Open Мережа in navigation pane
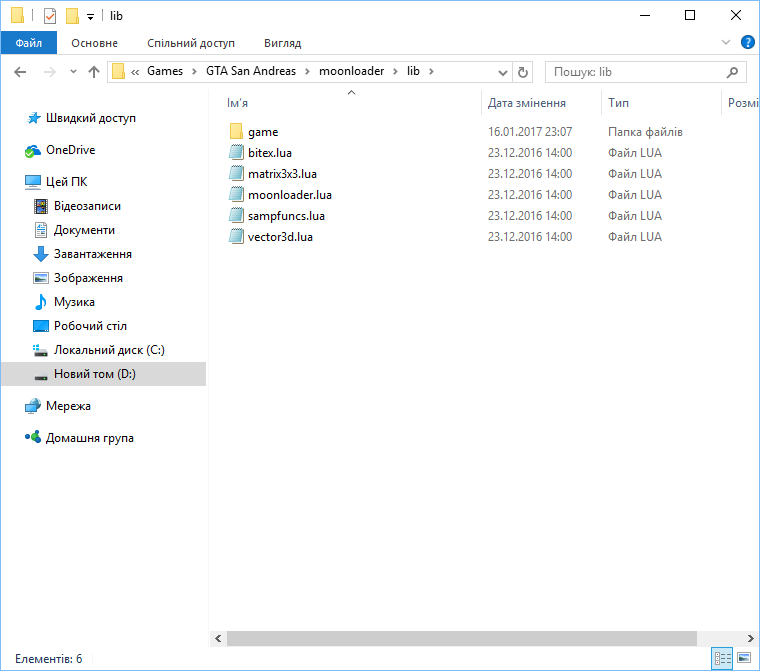This screenshot has width=760, height=671. (68, 406)
